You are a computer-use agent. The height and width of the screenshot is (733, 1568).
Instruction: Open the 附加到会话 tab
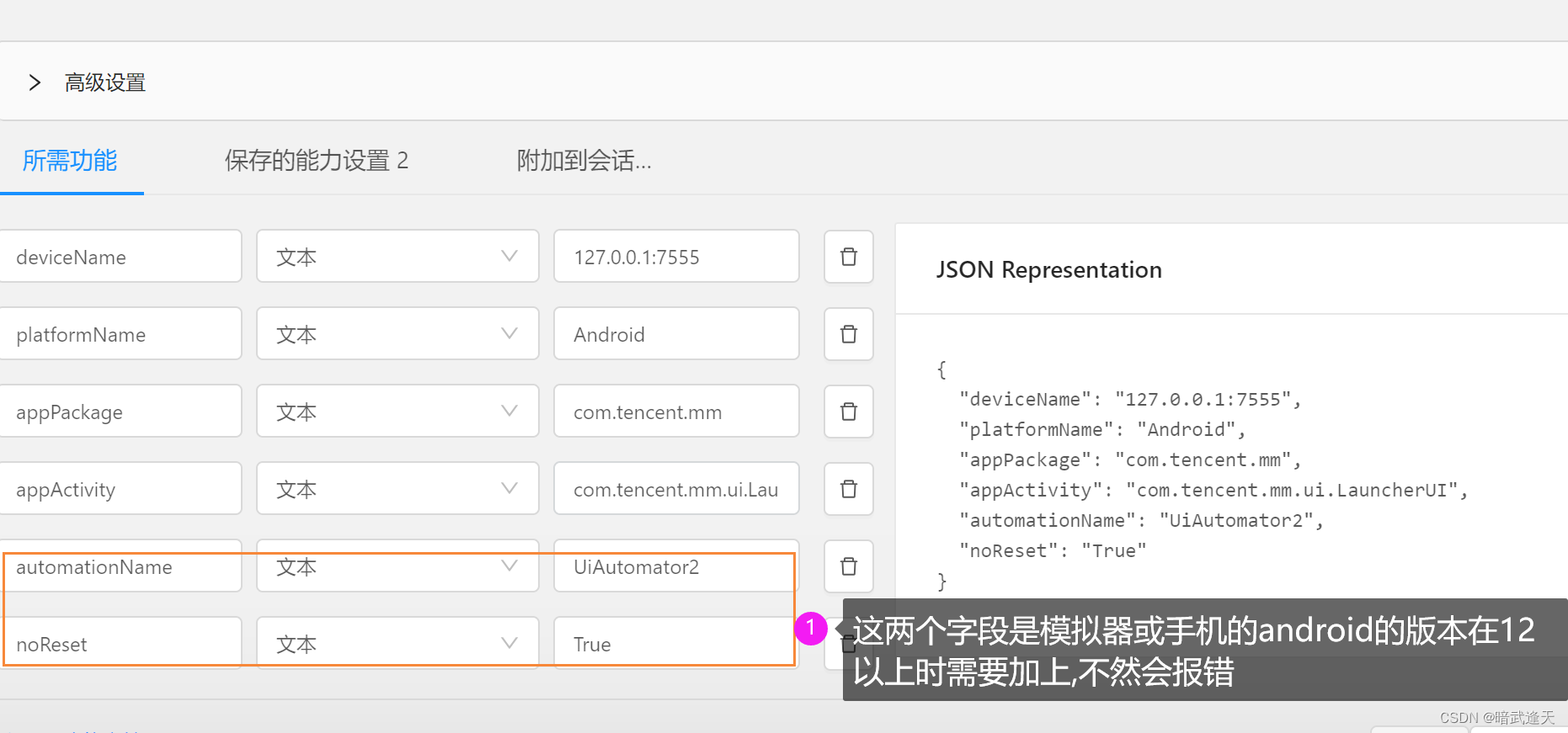(x=584, y=161)
